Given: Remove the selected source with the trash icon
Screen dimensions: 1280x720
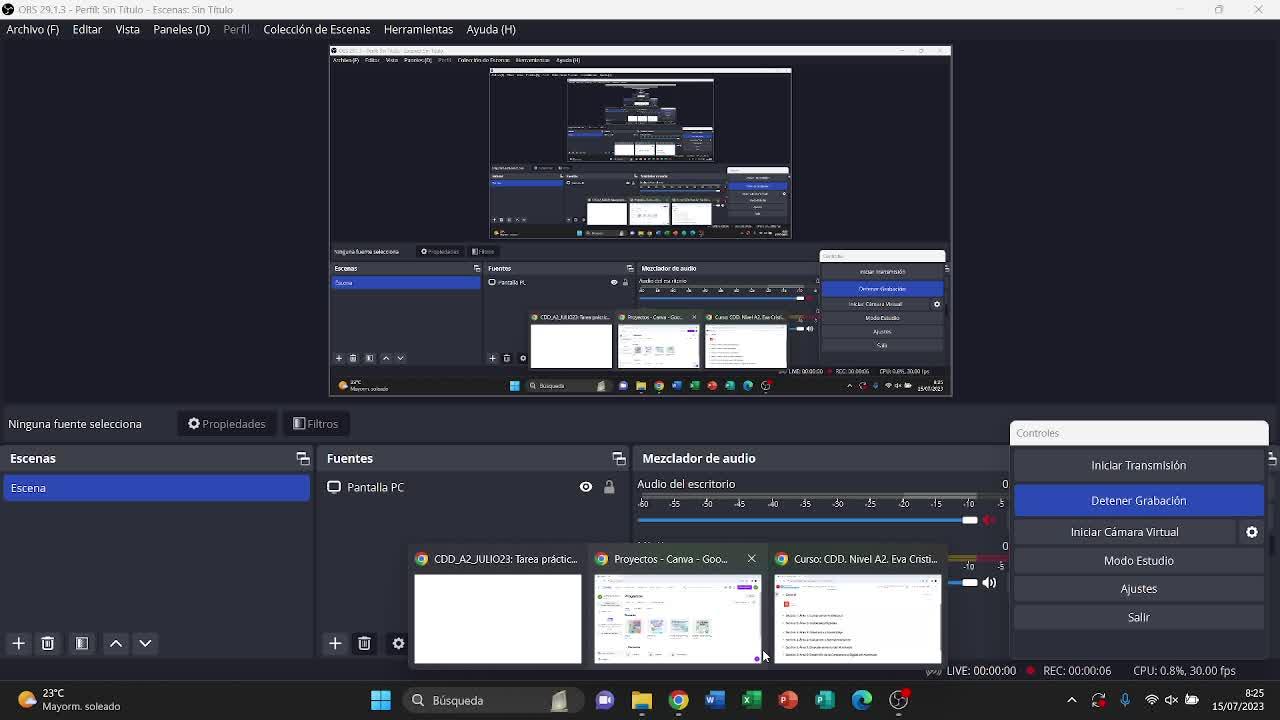Looking at the screenshot, I should point(364,644).
